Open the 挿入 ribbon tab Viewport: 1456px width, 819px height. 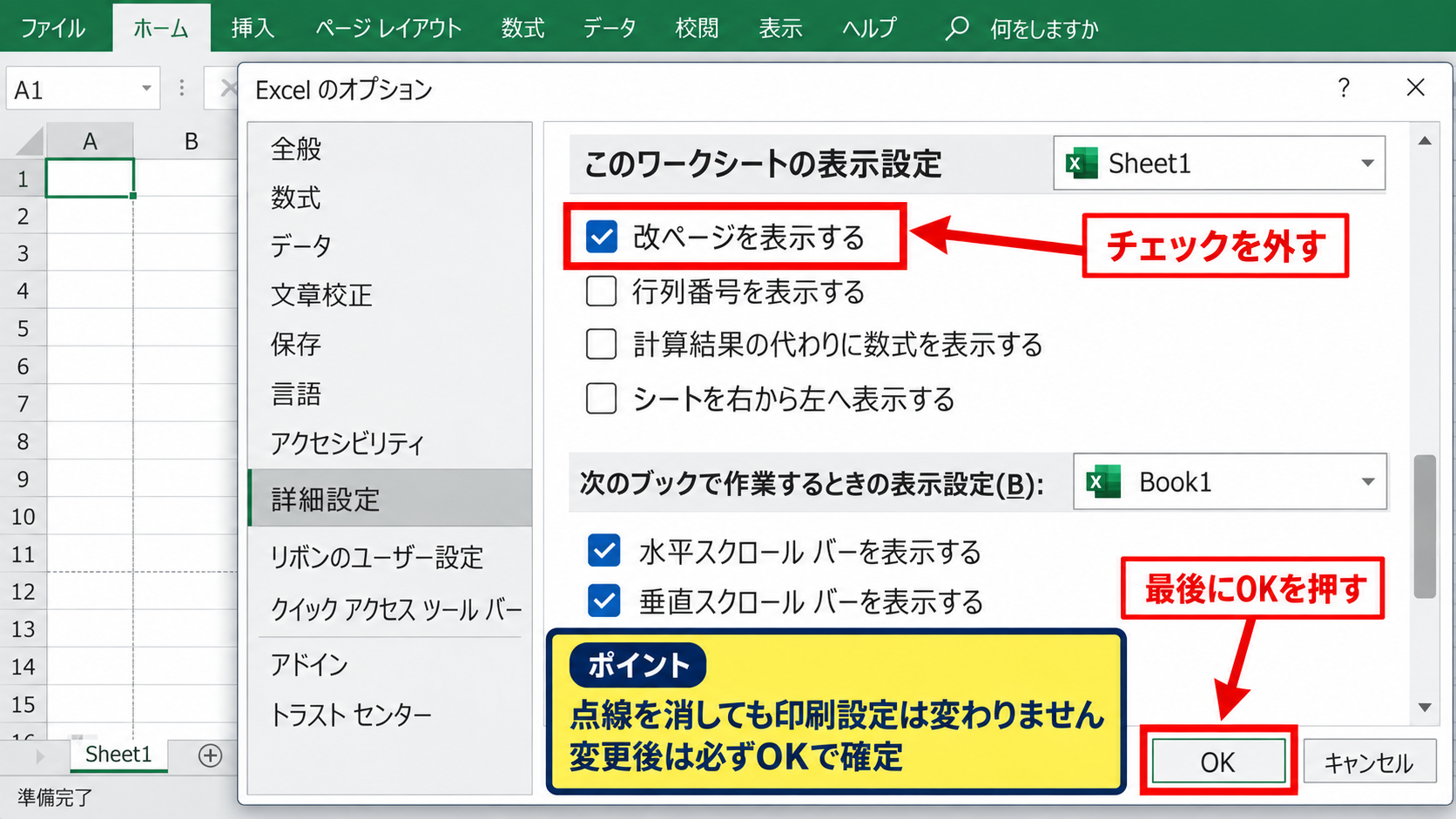tap(253, 28)
